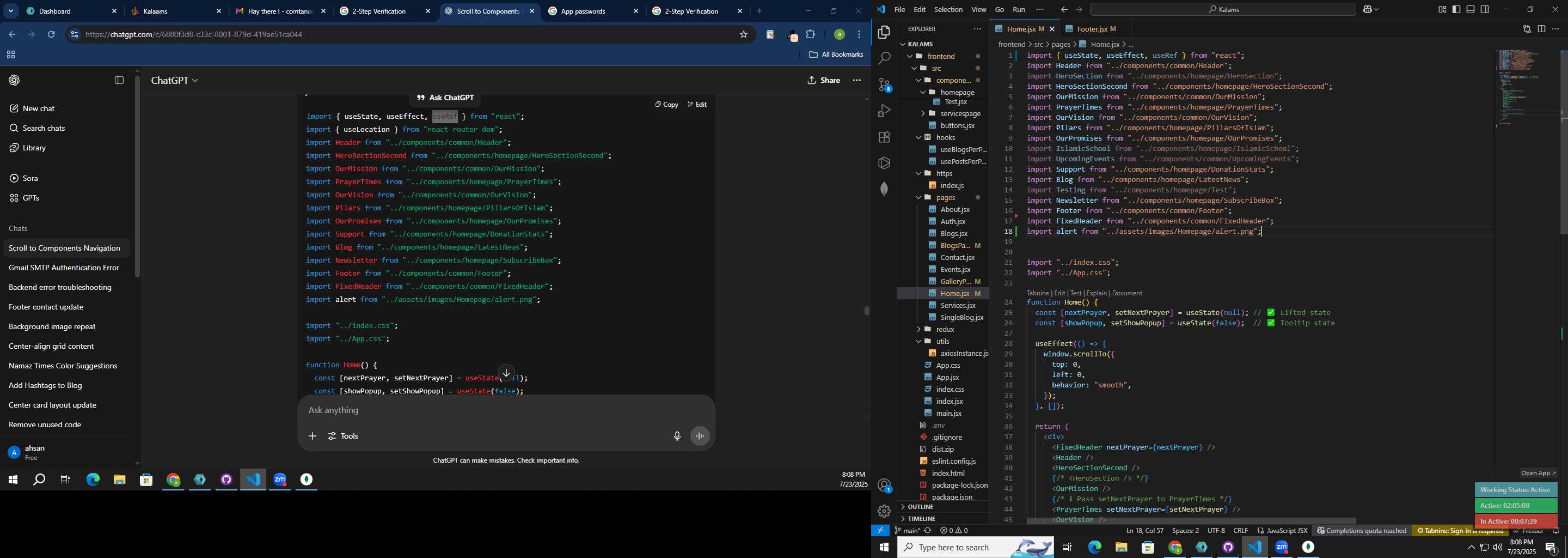Expand redux folder in Explorer
The width and height of the screenshot is (1568, 558).
point(918,330)
